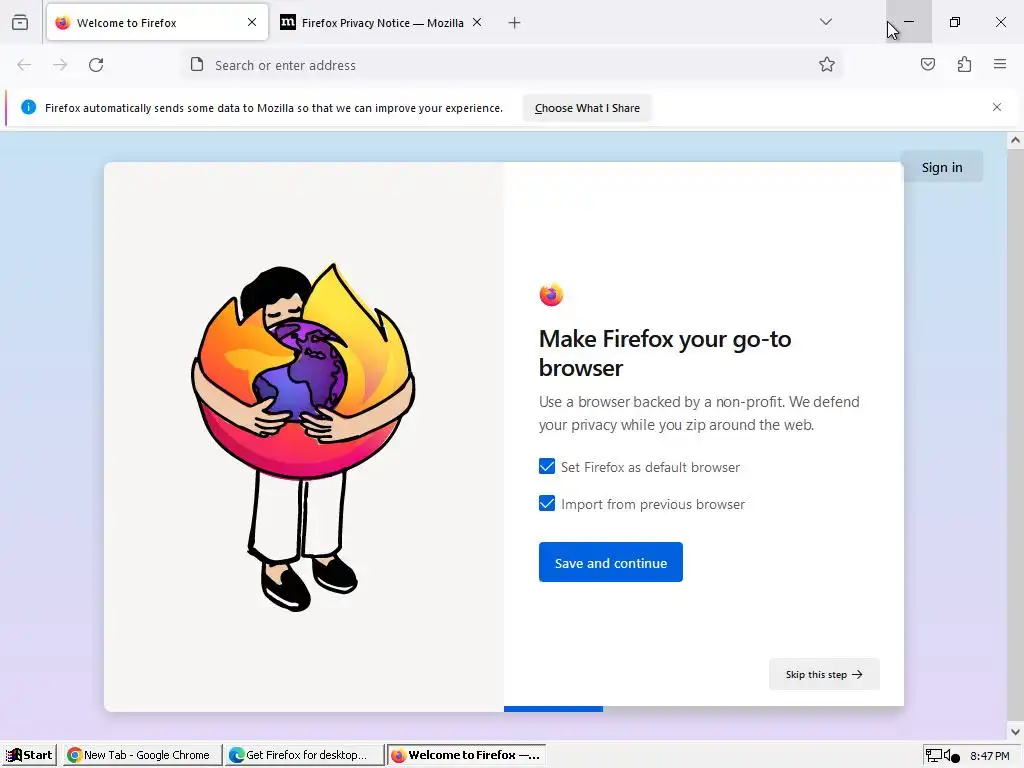This screenshot has height=768, width=1024.
Task: Click Skip this step link
Action: [824, 674]
